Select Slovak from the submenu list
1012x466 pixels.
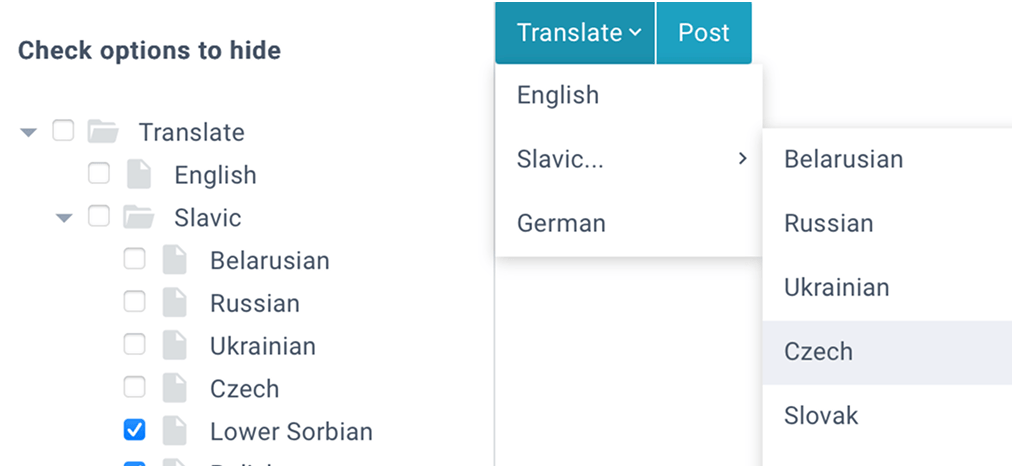(x=820, y=416)
